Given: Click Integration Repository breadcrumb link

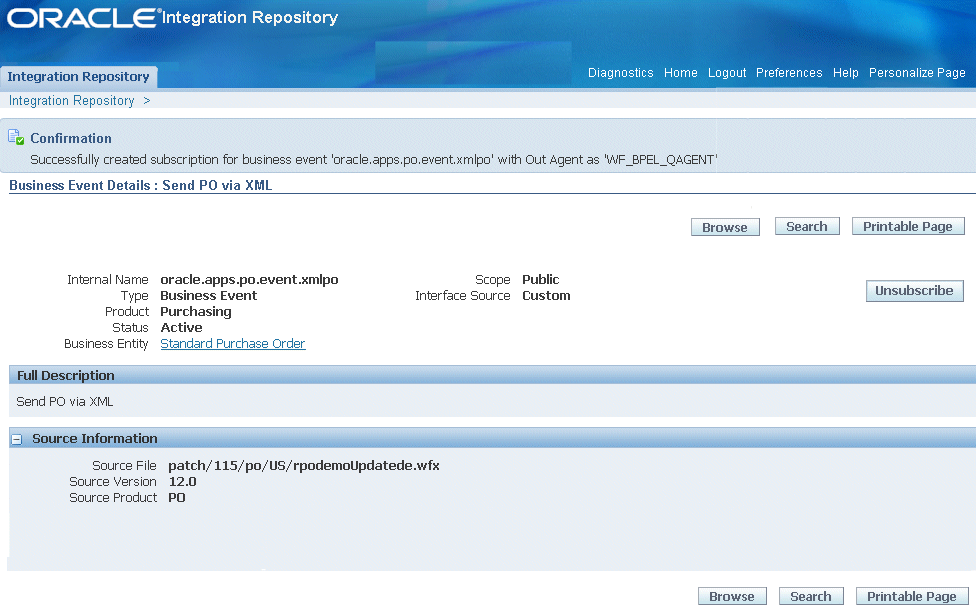Looking at the screenshot, I should click(72, 101).
